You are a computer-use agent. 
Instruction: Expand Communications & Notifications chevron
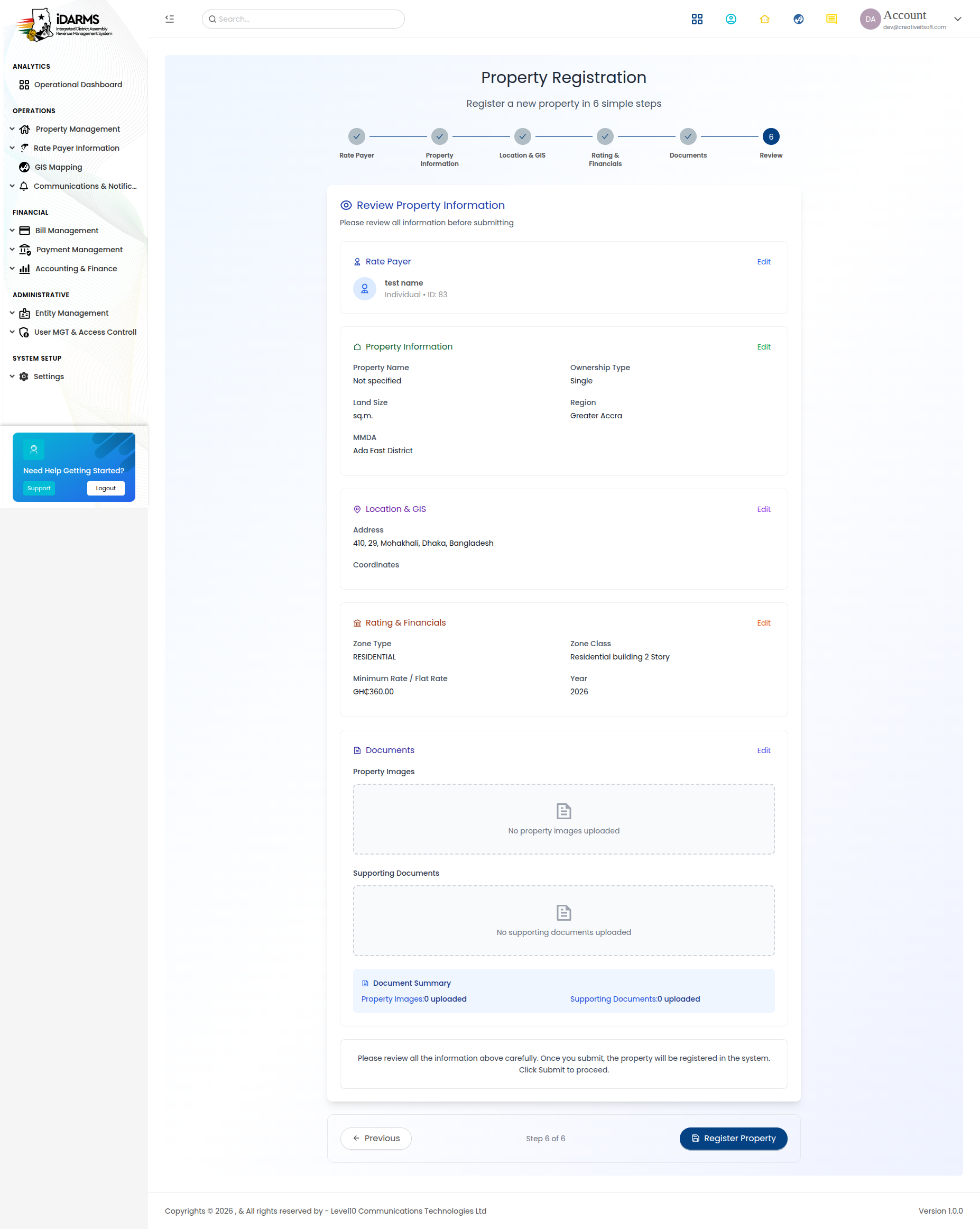(12, 186)
